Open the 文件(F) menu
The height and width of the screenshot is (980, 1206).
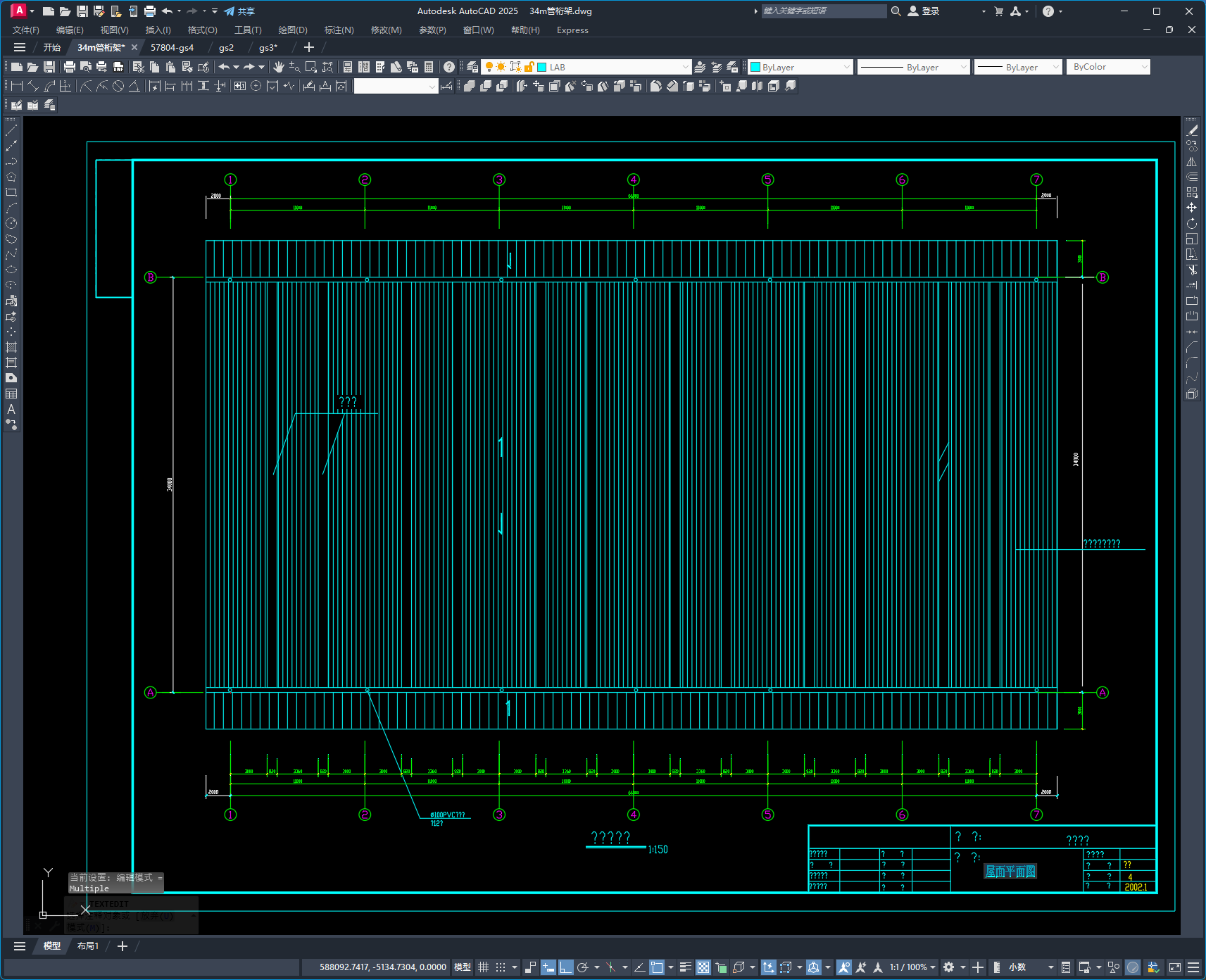(x=26, y=30)
